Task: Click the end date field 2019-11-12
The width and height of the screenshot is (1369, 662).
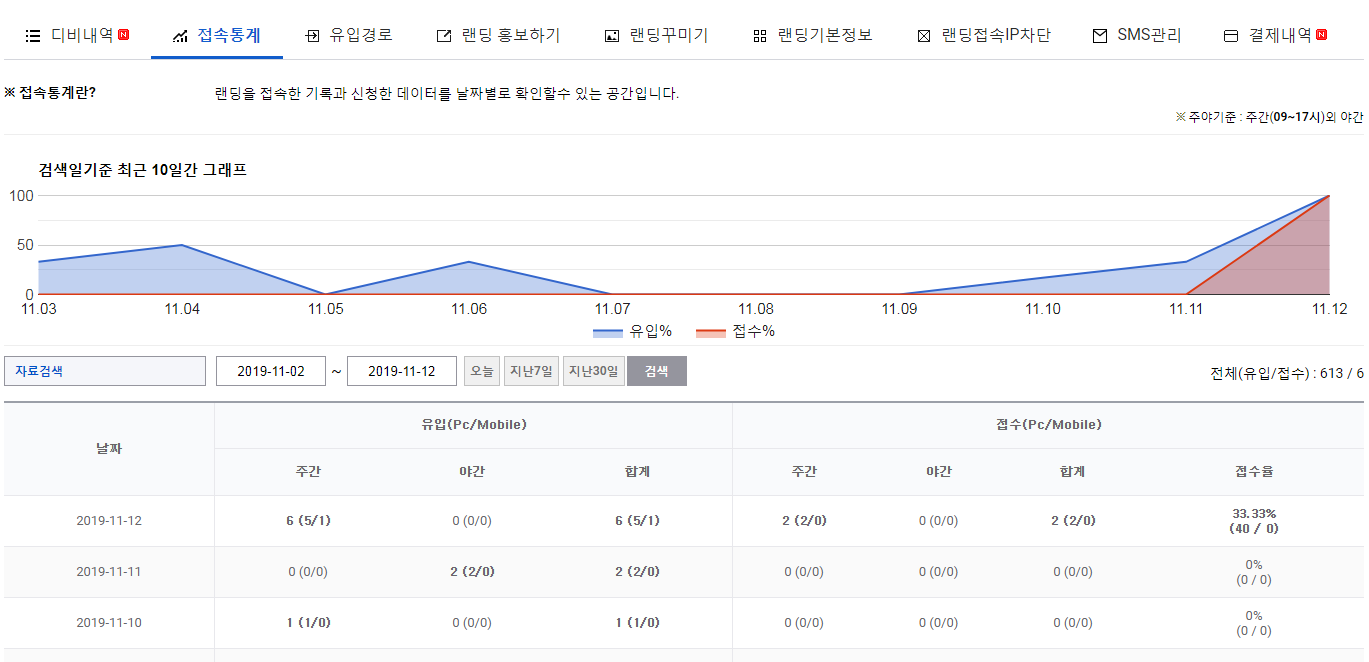Action: pos(401,371)
